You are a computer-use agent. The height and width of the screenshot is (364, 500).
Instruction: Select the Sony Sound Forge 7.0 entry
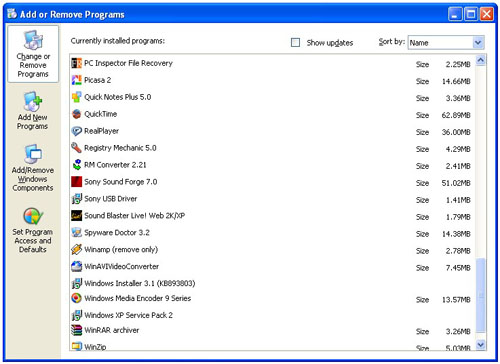(x=272, y=182)
